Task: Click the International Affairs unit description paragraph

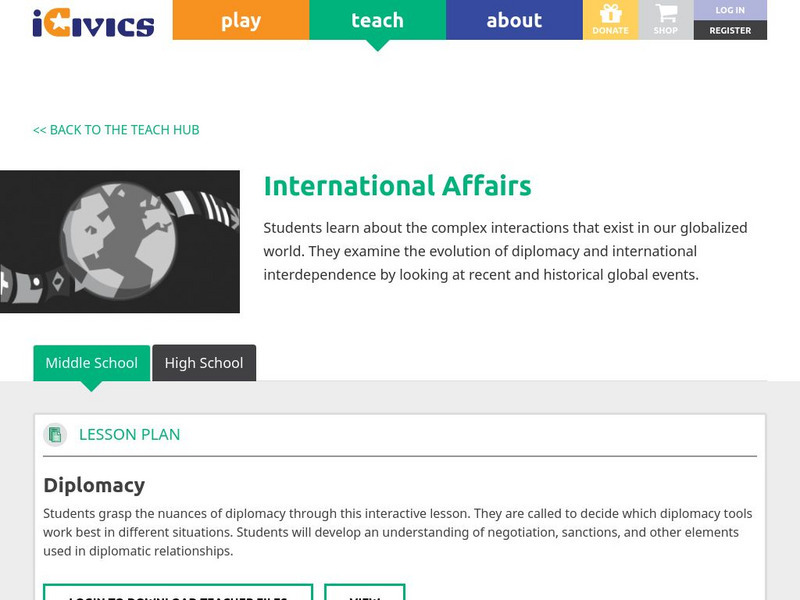Action: click(505, 252)
